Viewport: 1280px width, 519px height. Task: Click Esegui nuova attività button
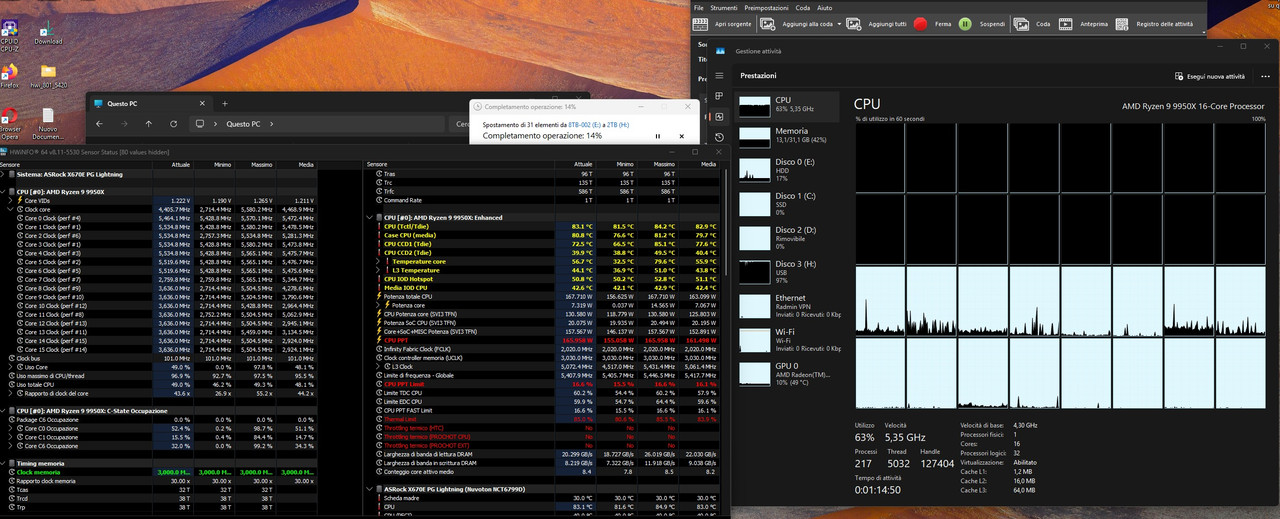(x=1209, y=76)
